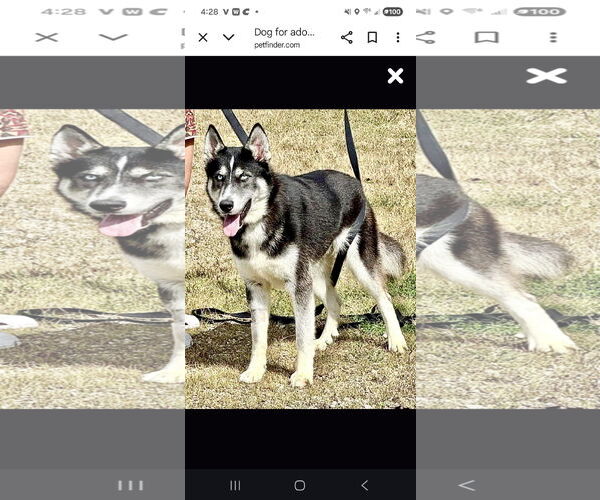Expand the custom tab chevron dropdown

click(x=228, y=37)
